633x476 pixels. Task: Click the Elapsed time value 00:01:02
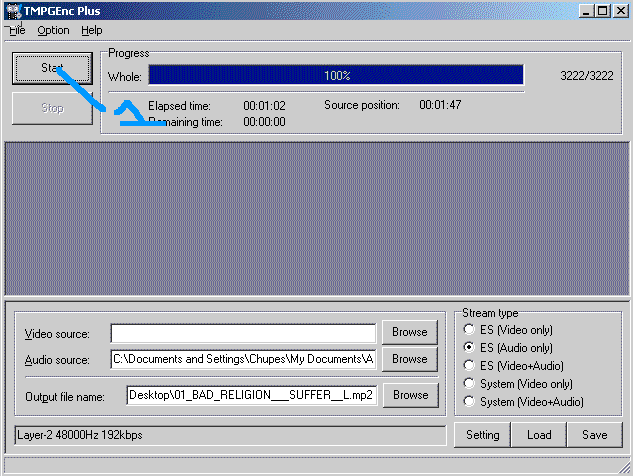click(264, 106)
